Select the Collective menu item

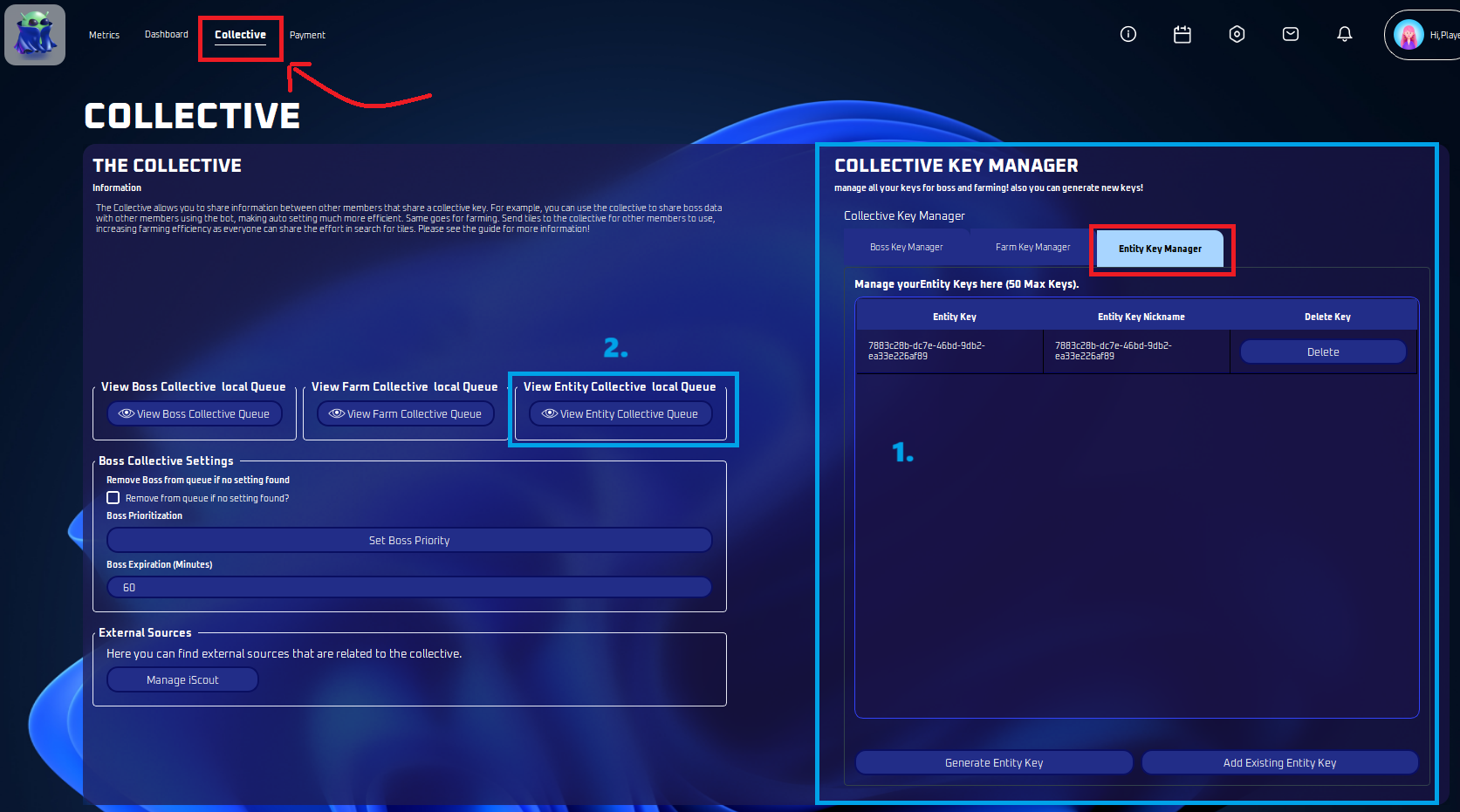pos(240,35)
